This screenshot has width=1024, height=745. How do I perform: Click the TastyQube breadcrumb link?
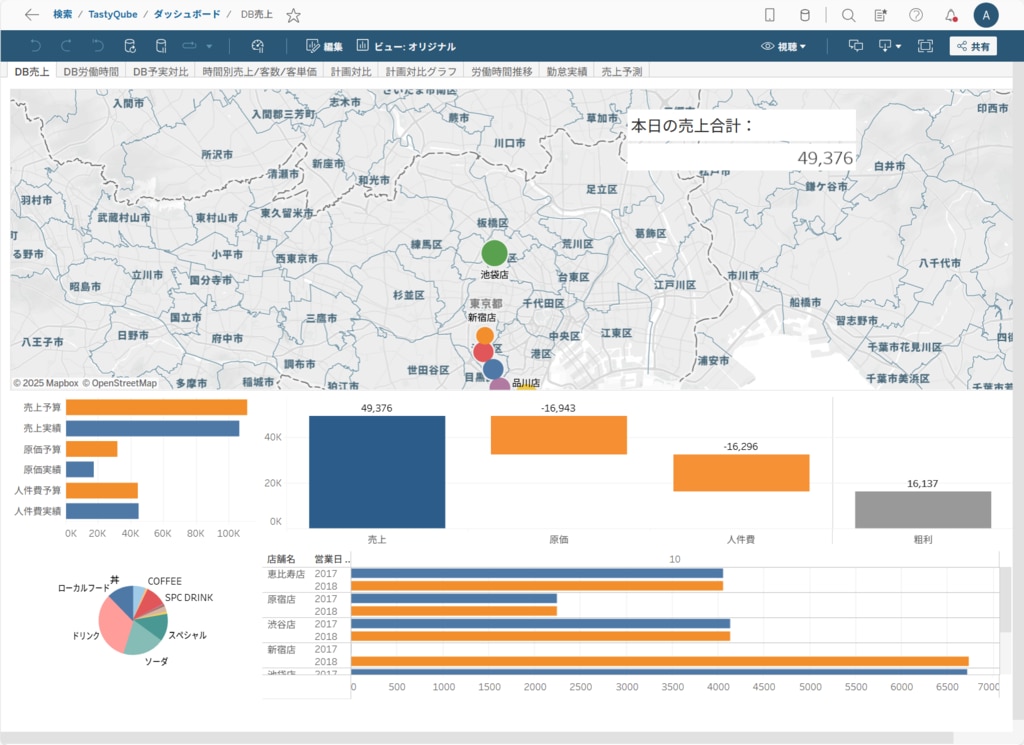(x=113, y=15)
